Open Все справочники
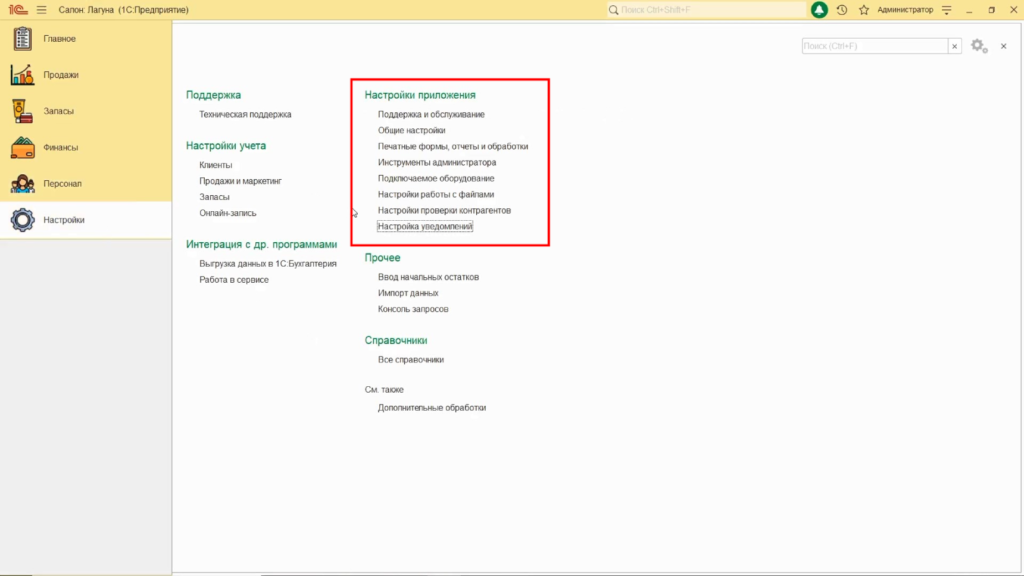Image resolution: width=1024 pixels, height=576 pixels. point(411,360)
